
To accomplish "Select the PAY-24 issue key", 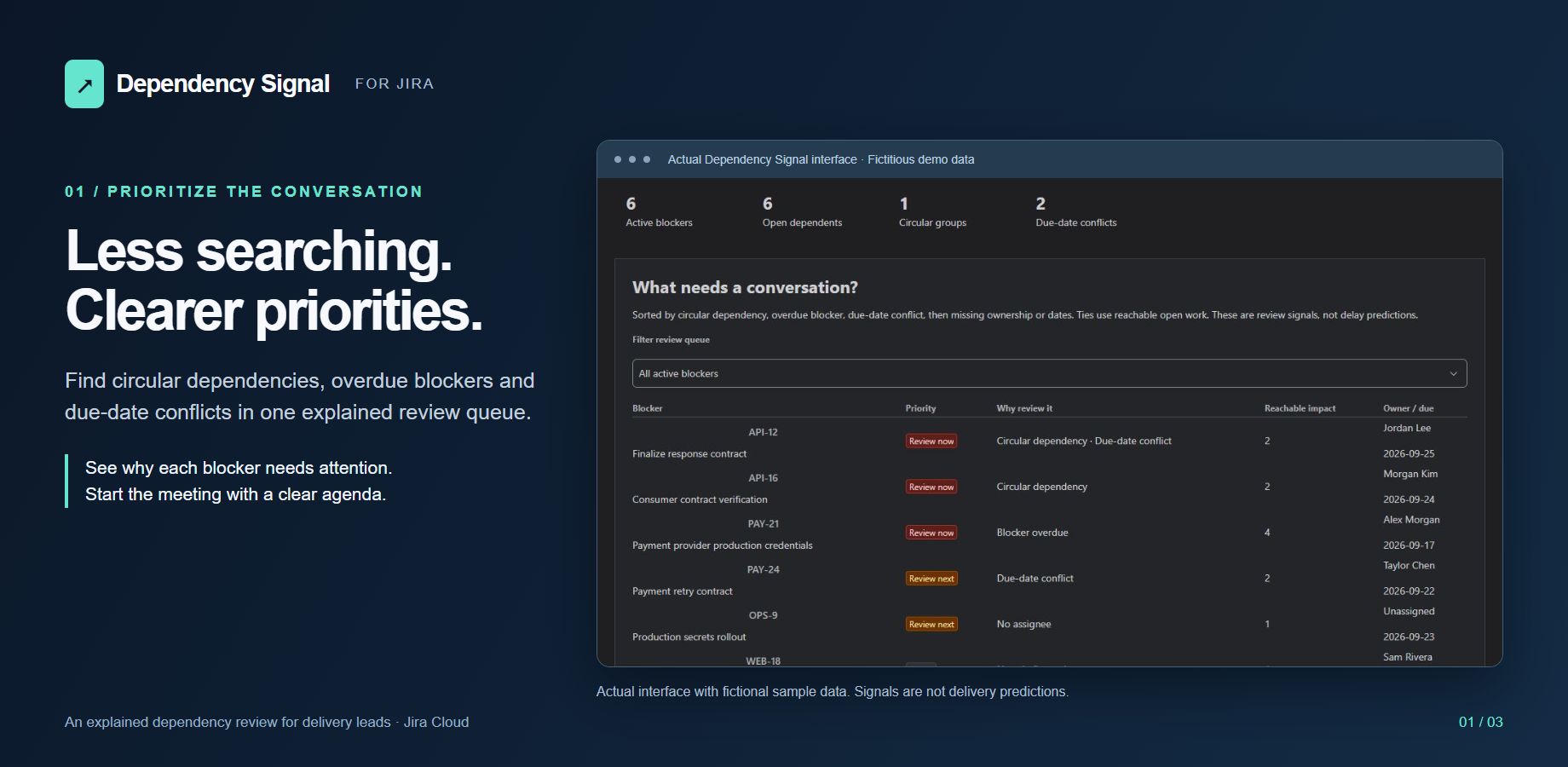I will pos(763,569).
